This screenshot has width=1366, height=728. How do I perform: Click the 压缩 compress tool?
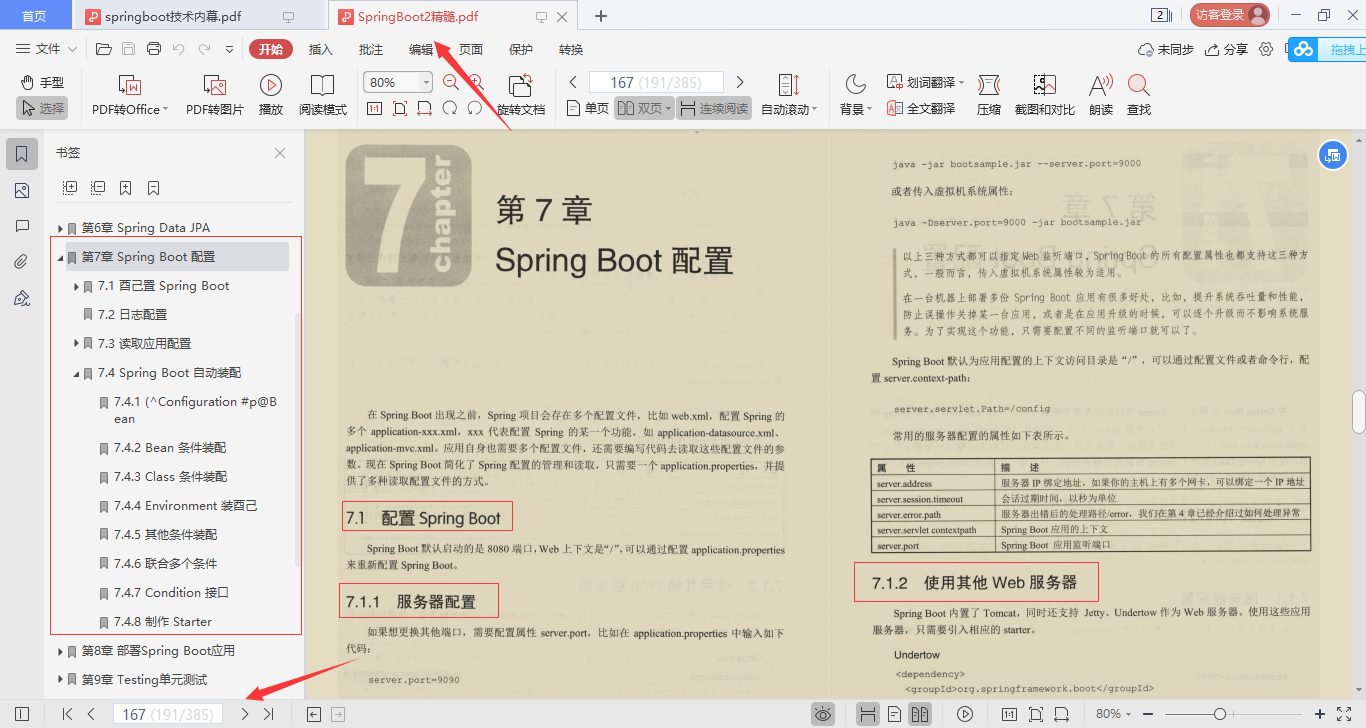point(988,96)
